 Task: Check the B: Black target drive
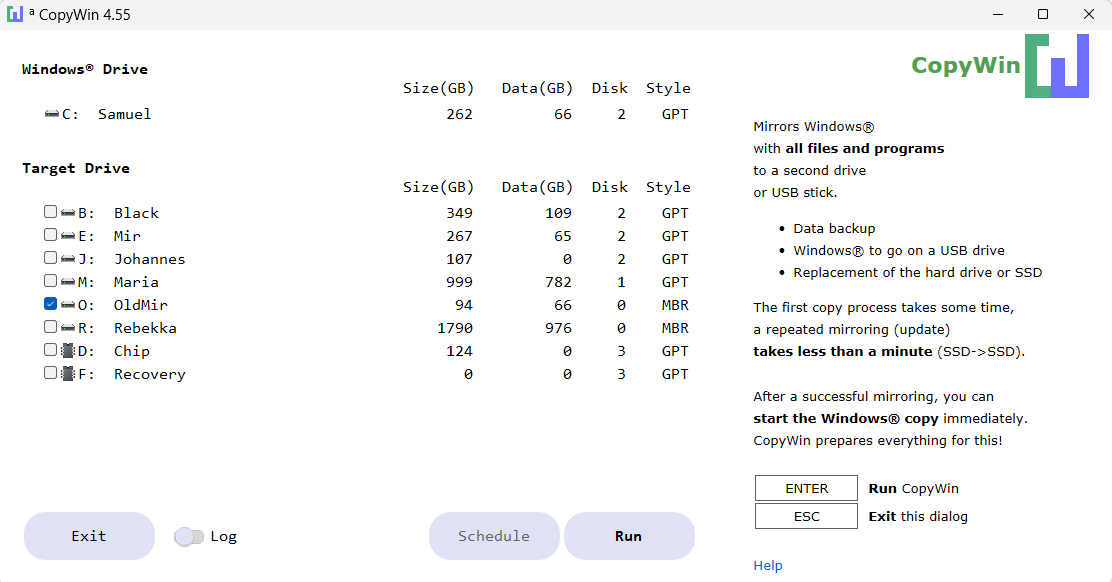50,211
